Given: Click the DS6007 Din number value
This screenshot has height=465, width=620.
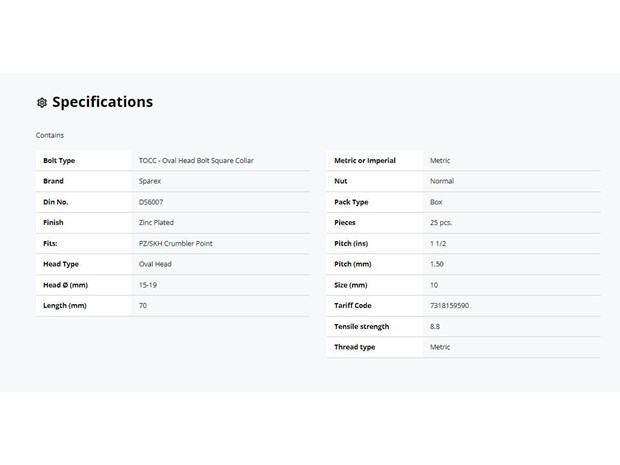Looking at the screenshot, I should click(153, 202).
